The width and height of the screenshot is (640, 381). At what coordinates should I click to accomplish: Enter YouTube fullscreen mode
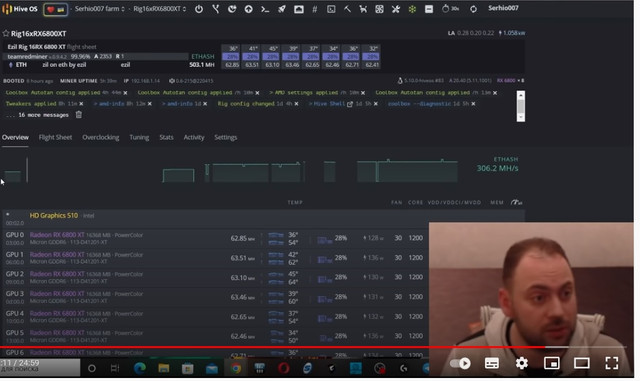(611, 363)
